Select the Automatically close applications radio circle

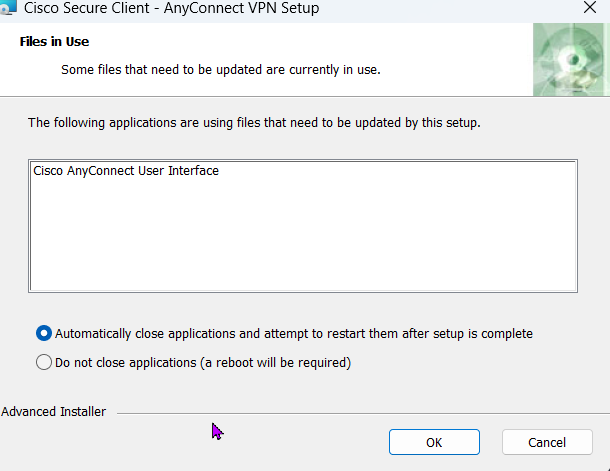43,334
